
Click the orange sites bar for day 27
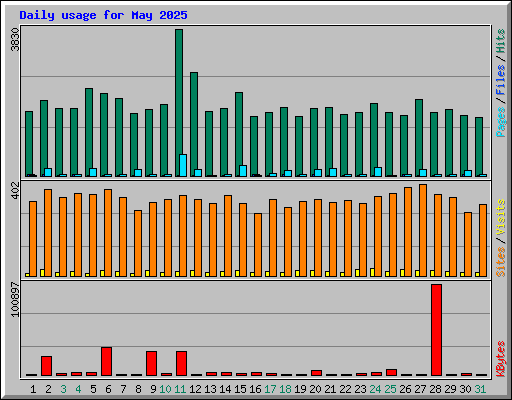(423, 230)
